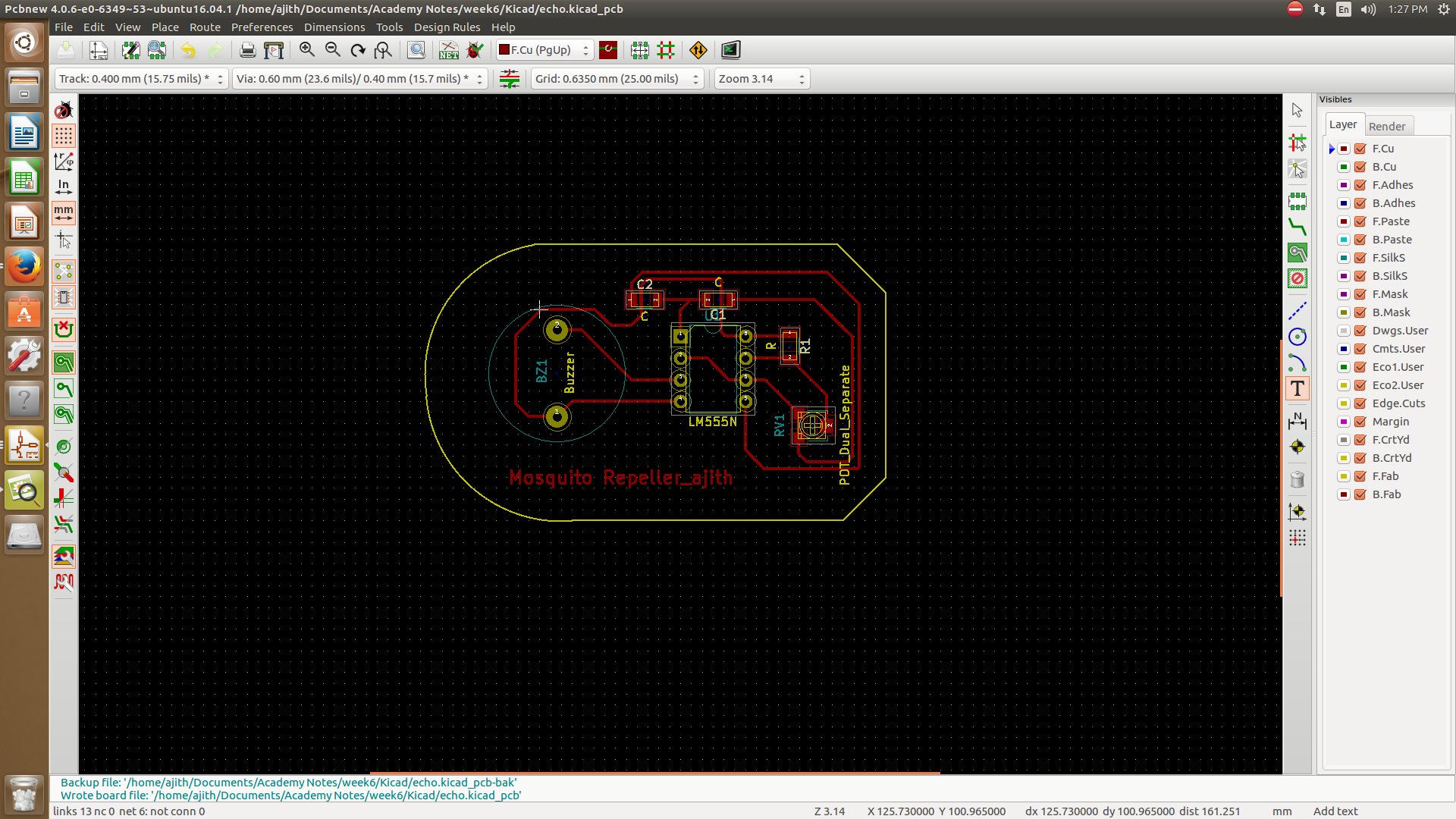
Task: Open the system volume indicator
Action: (1368, 9)
